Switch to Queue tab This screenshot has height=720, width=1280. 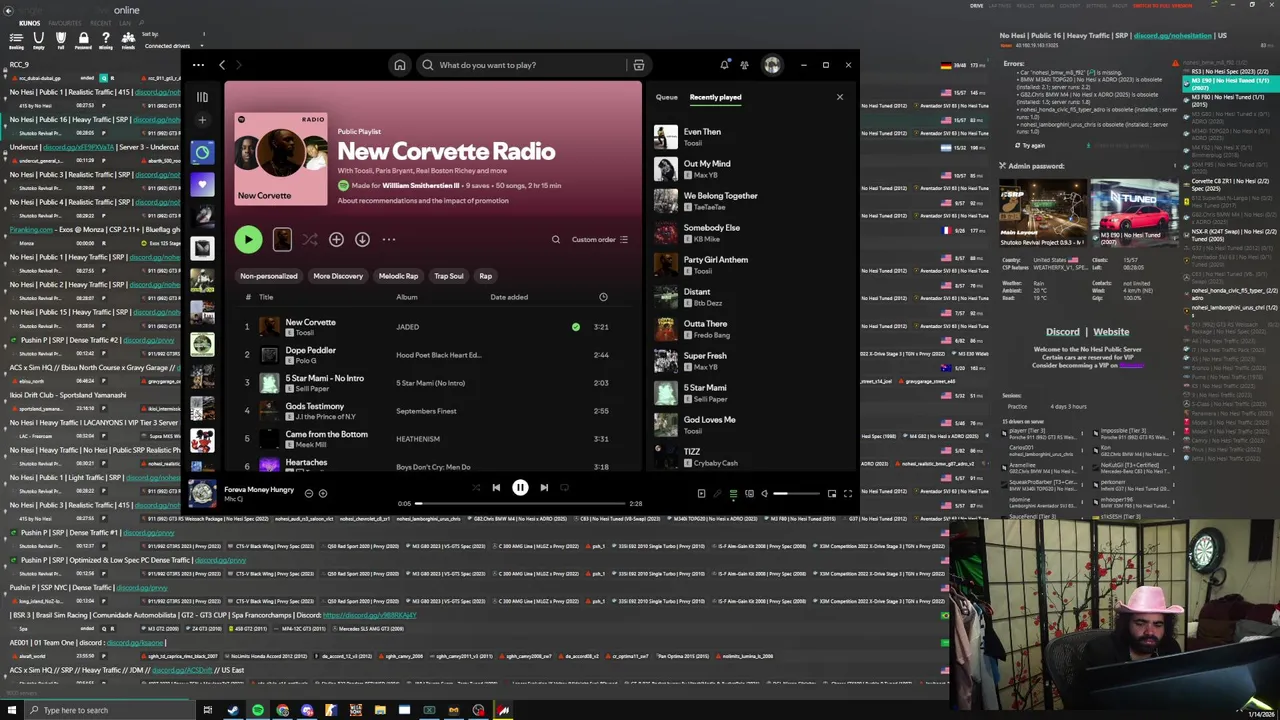(x=666, y=97)
